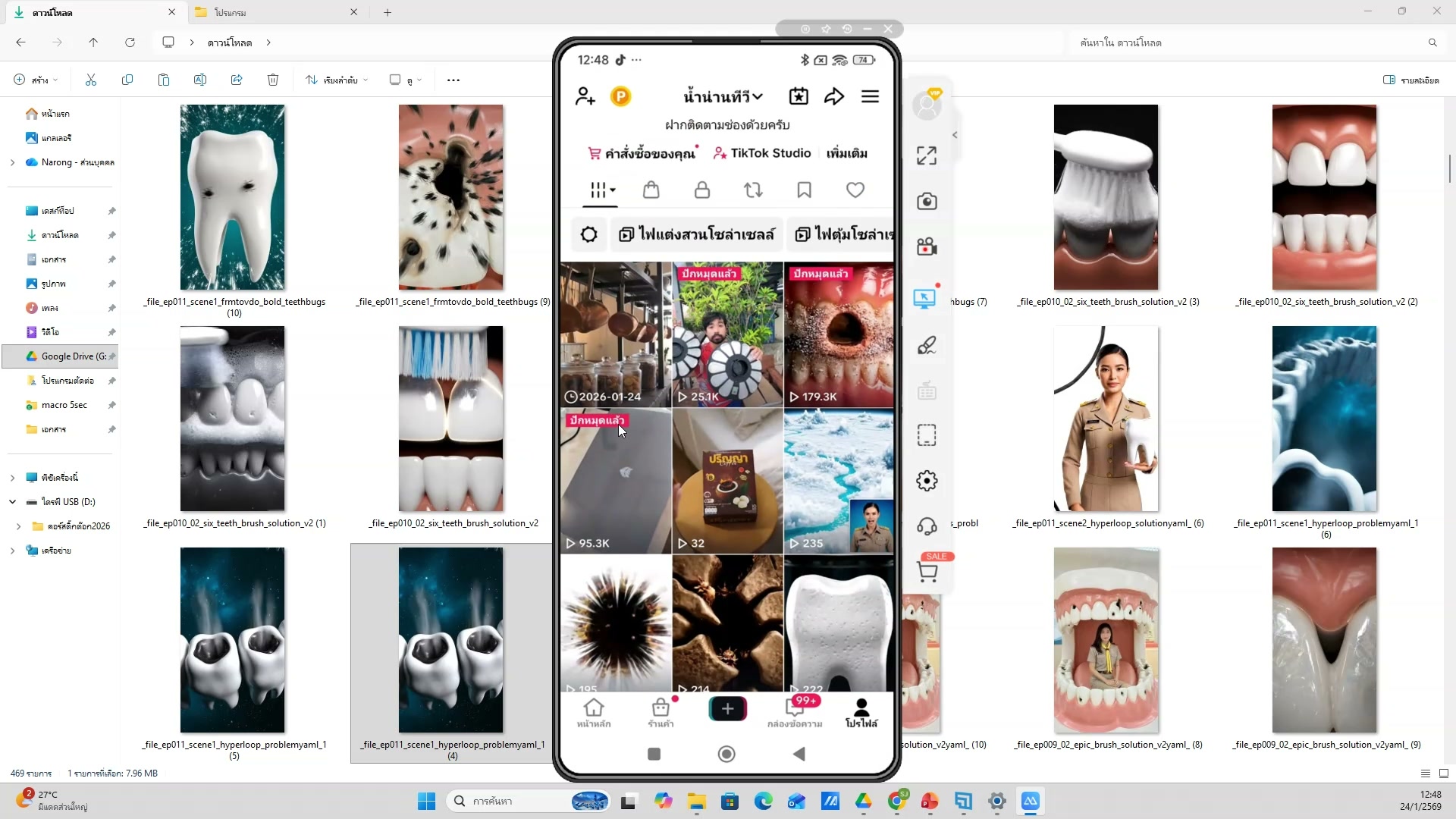Open the TikTok hamburger menu
1456x819 pixels.
870,96
